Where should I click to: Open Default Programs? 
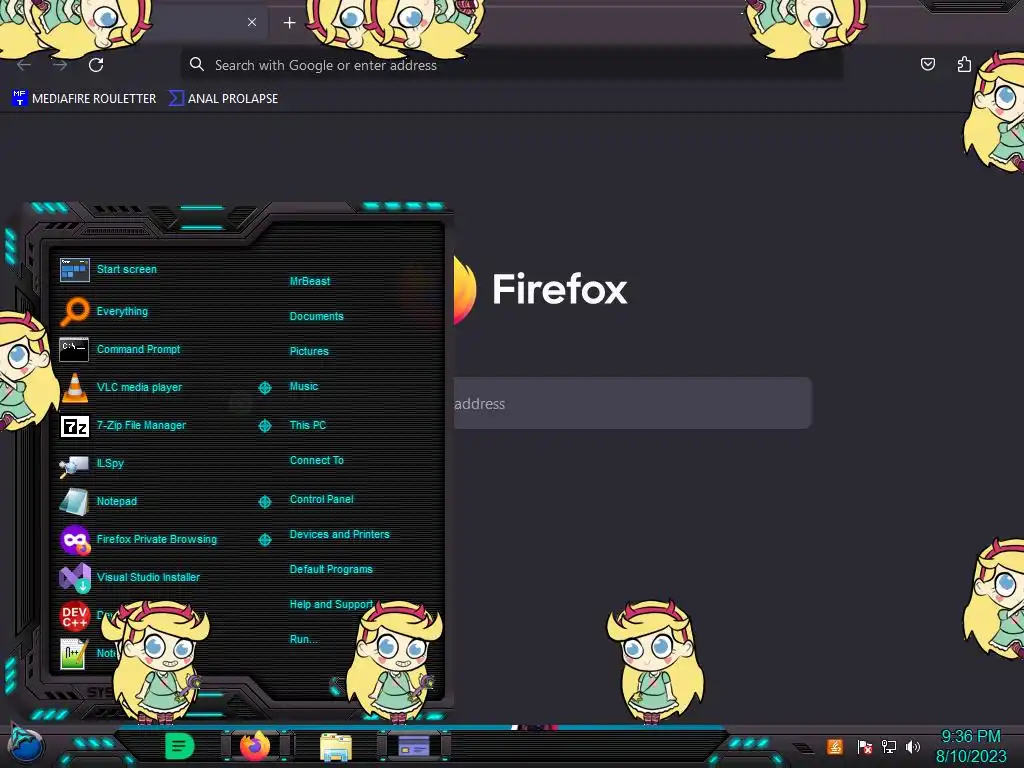[331, 569]
